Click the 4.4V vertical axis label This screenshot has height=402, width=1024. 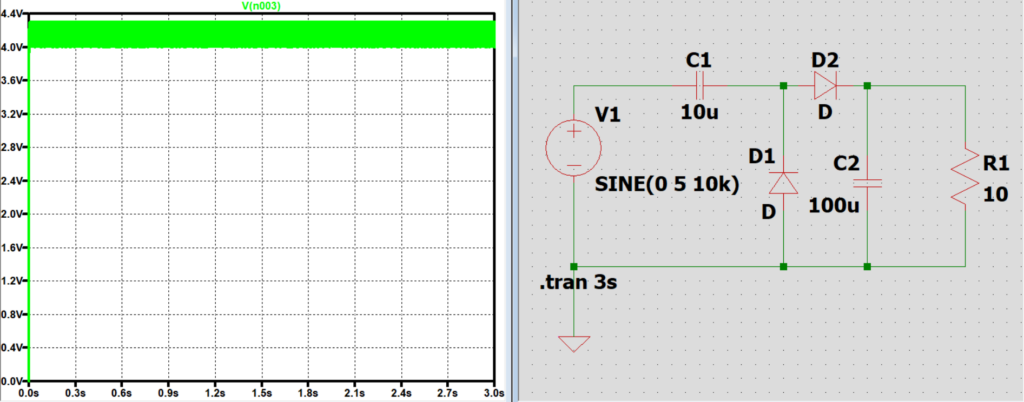pos(12,14)
